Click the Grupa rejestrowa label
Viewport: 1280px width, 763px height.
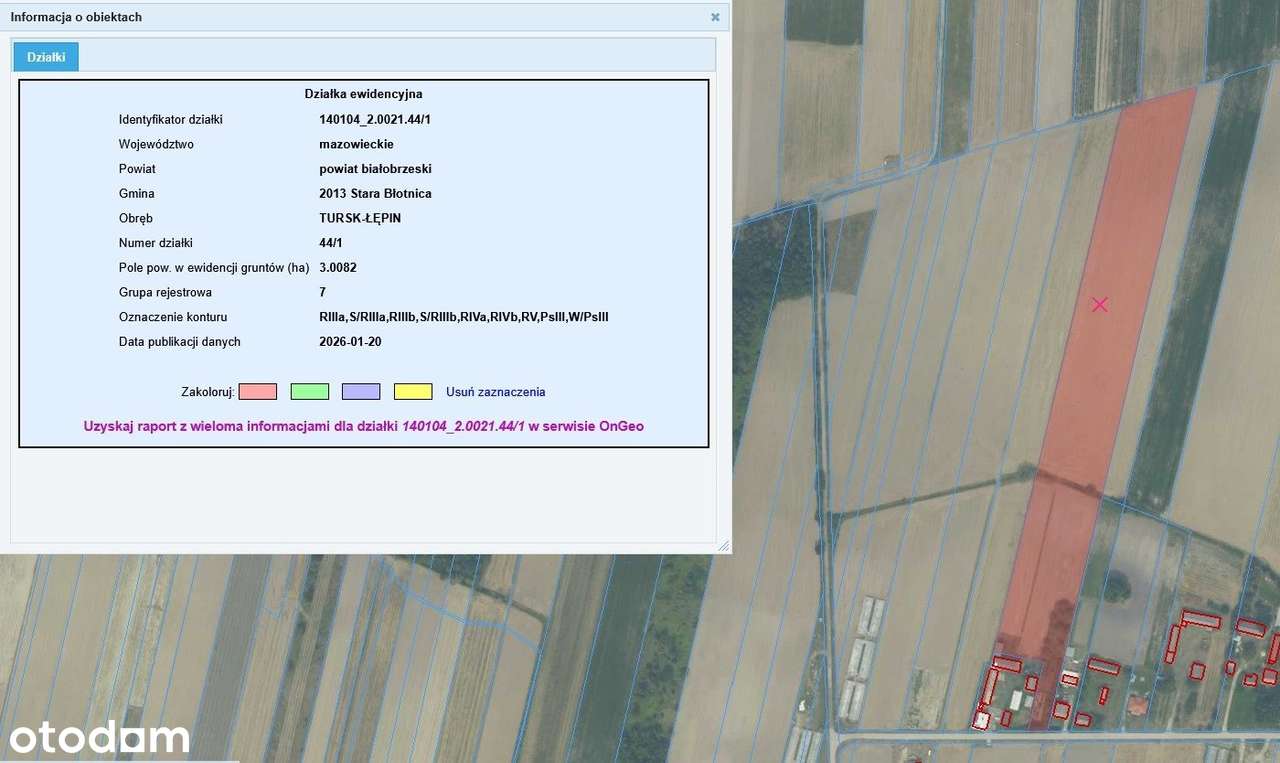165,292
